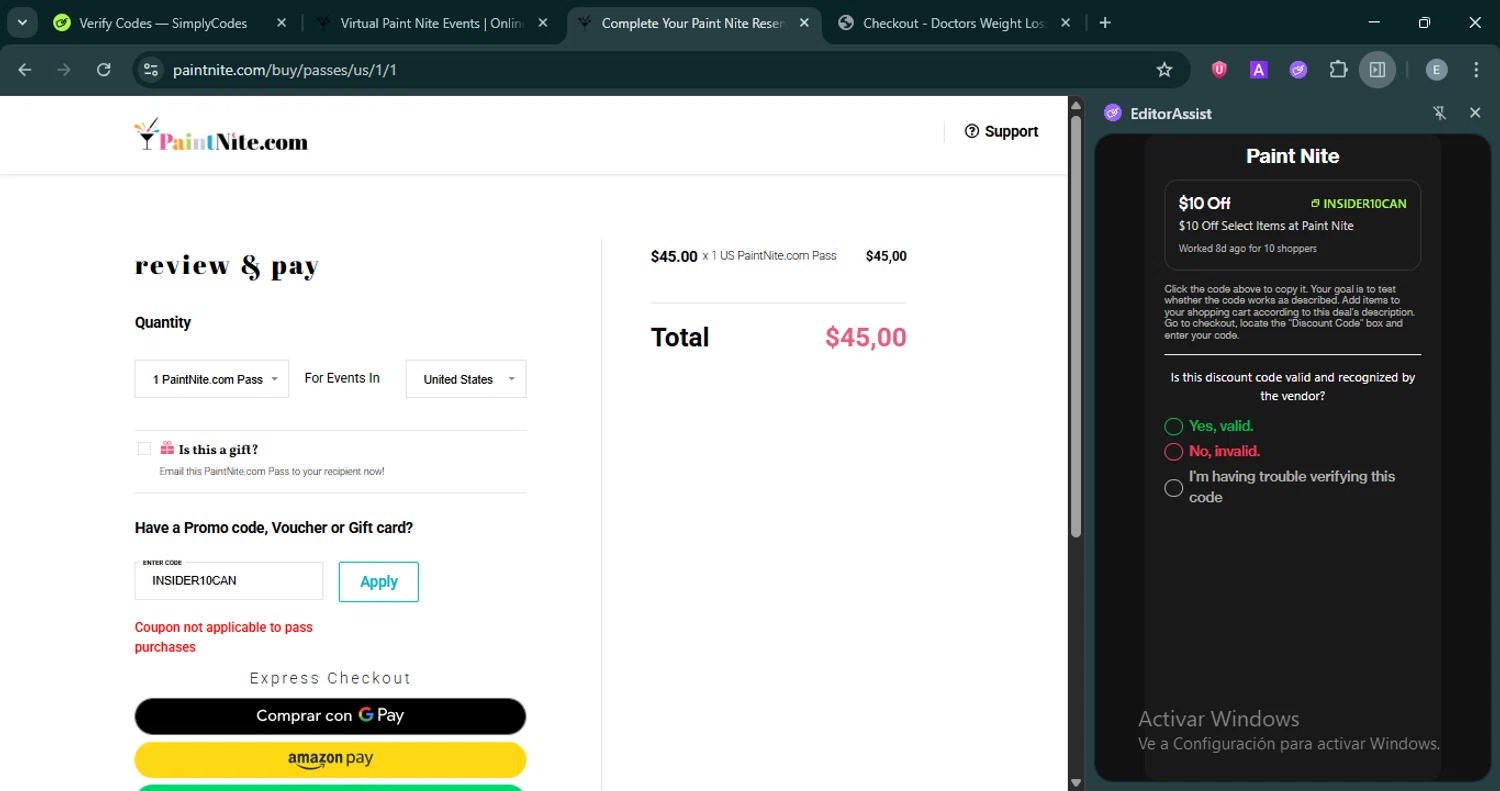Open the 1 PaintNite.com Pass quantity dropdown
The image size is (1500, 791).
click(212, 379)
